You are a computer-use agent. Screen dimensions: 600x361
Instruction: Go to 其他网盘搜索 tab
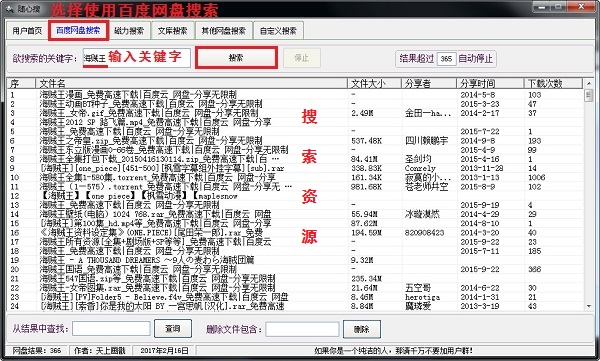[x=223, y=31]
